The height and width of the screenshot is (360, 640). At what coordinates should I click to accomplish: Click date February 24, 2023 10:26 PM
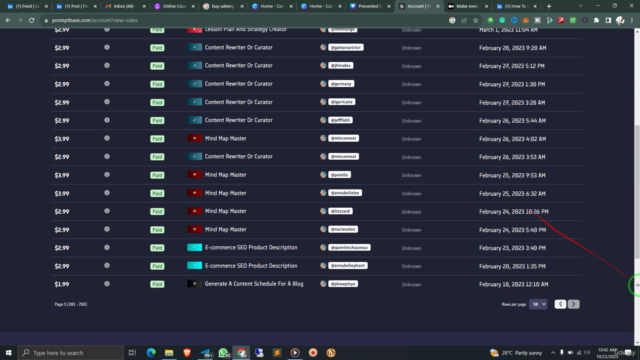tap(514, 211)
